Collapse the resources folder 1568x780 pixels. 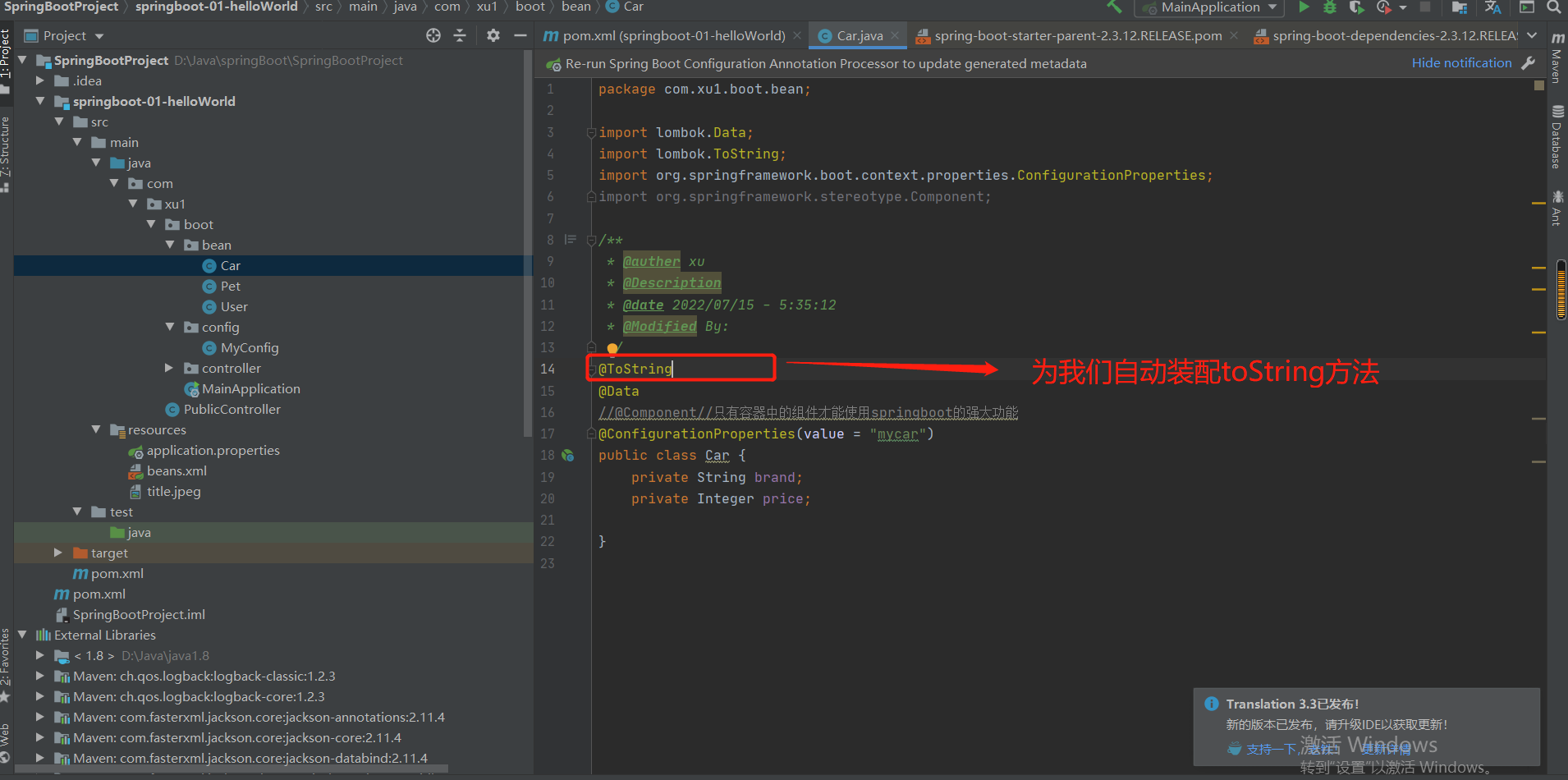coord(96,429)
